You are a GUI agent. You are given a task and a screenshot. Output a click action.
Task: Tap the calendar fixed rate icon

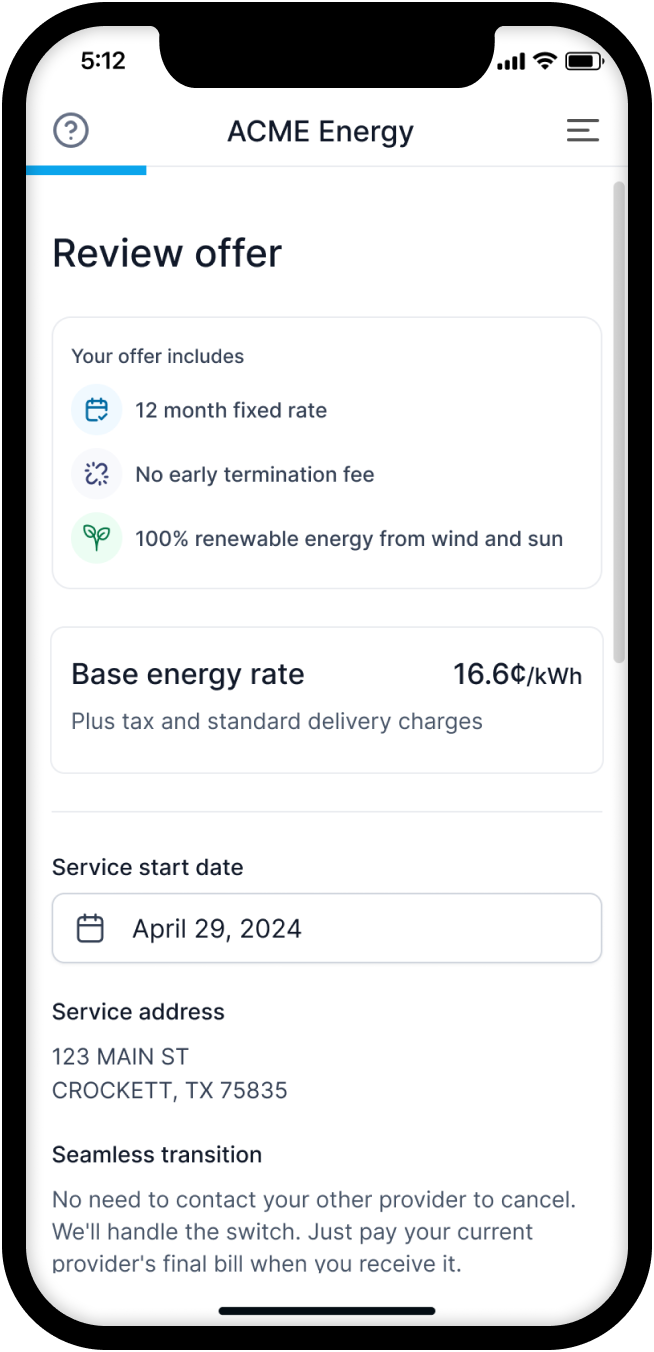coord(96,410)
